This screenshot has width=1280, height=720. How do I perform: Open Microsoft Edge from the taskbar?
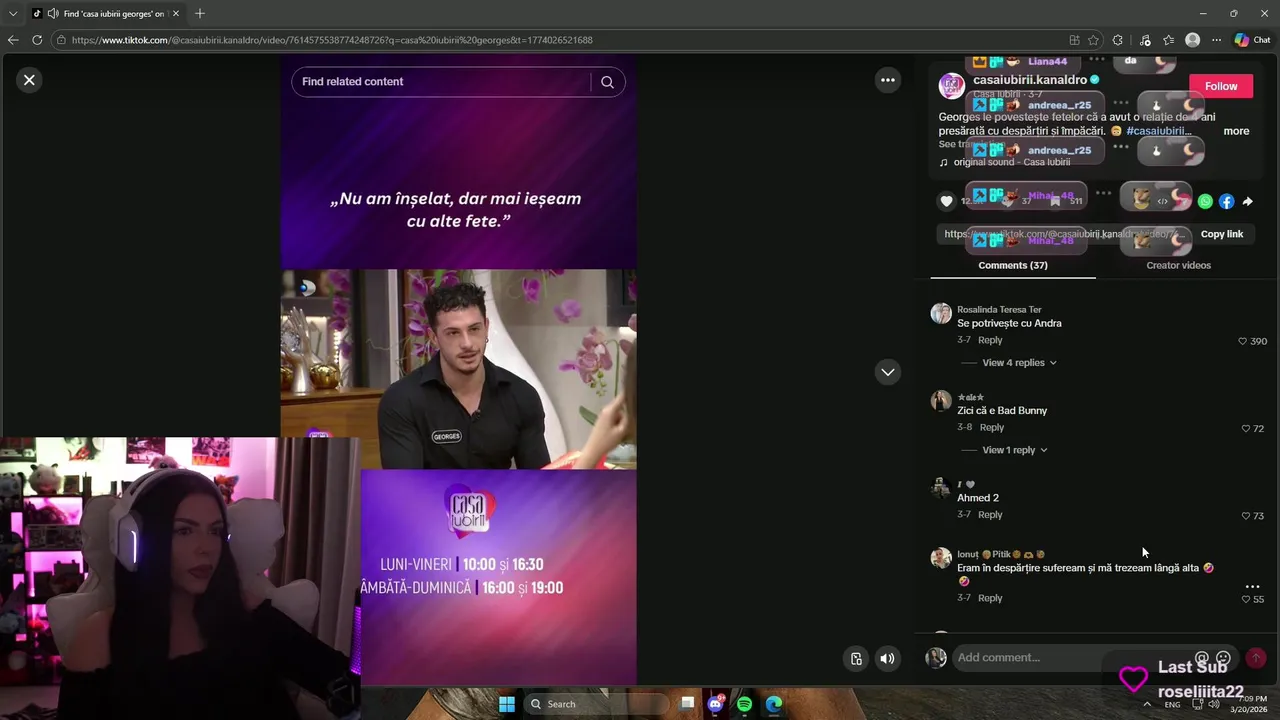point(774,704)
